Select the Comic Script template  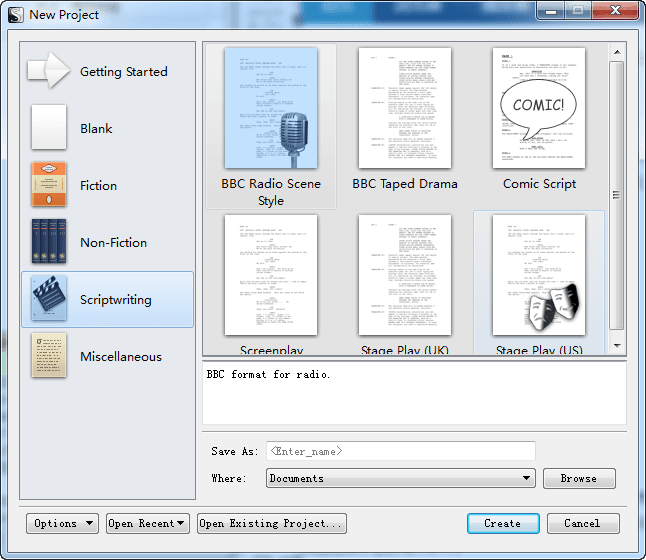point(539,109)
